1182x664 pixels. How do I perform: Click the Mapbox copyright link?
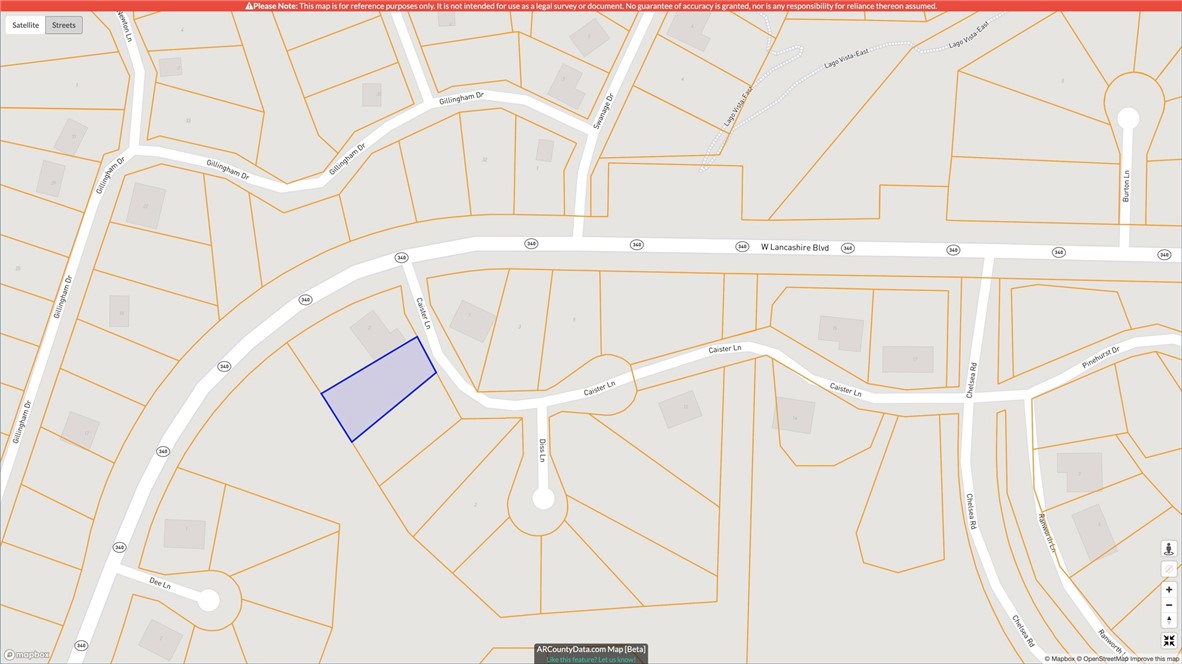[1061, 658]
